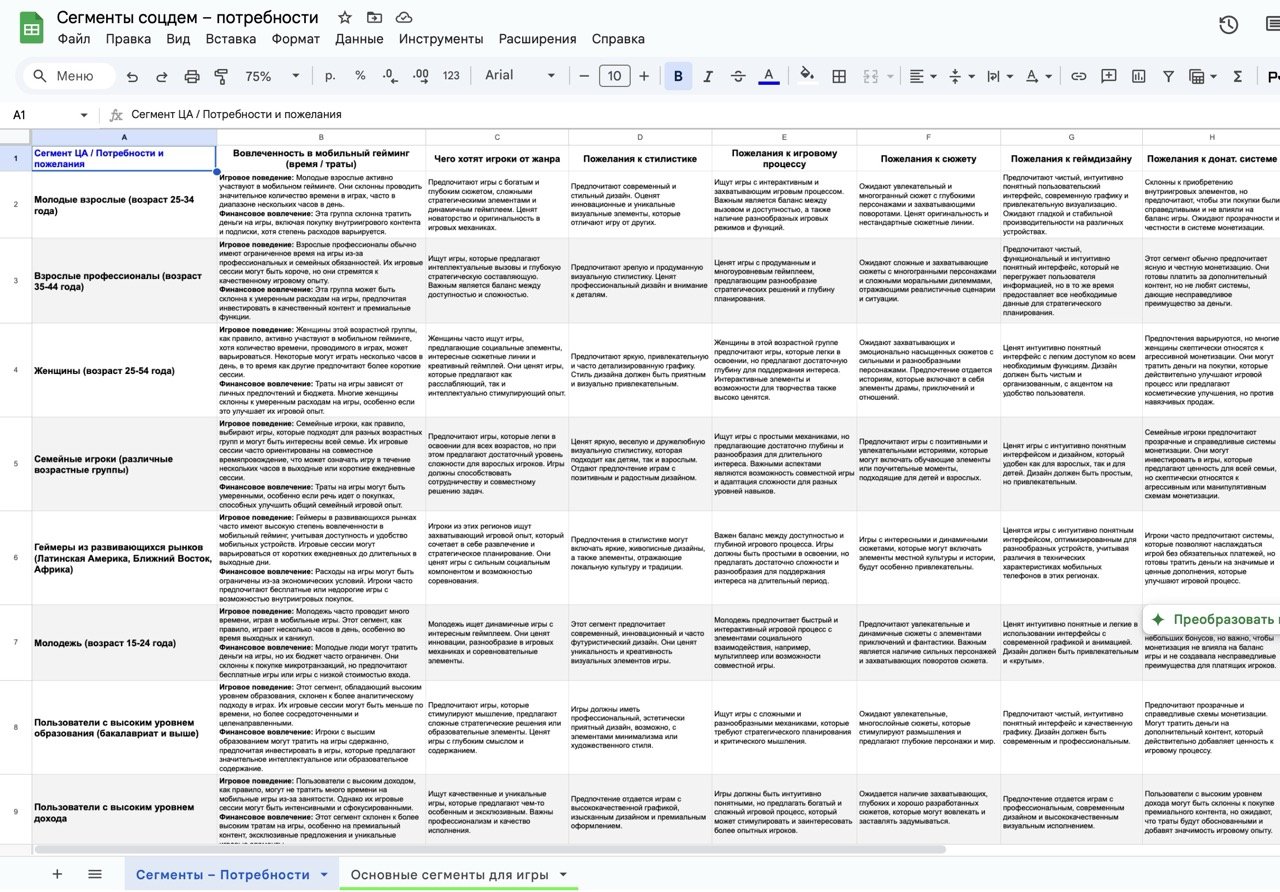Viewport: 1280px width, 892px height.
Task: Show the all sheets list
Action: pos(95,874)
